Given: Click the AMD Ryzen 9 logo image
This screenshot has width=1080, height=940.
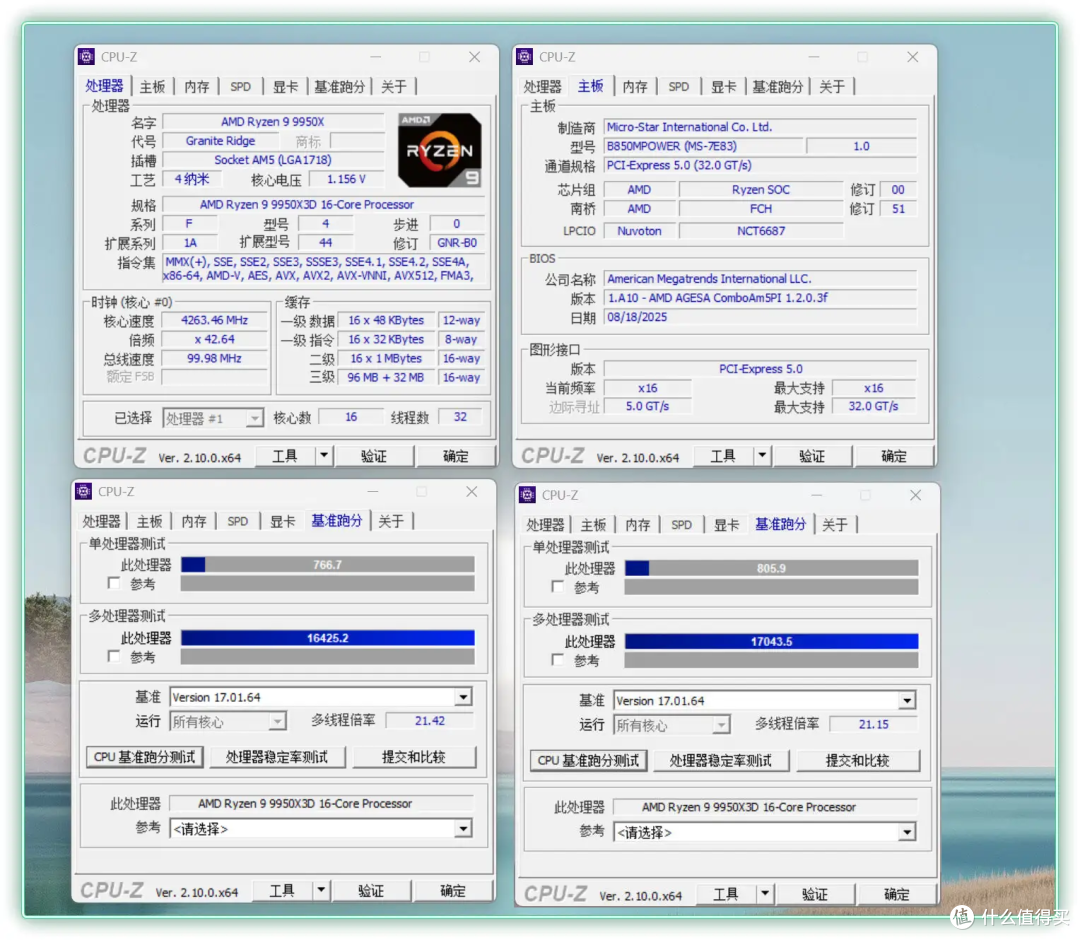Looking at the screenshot, I should 439,150.
